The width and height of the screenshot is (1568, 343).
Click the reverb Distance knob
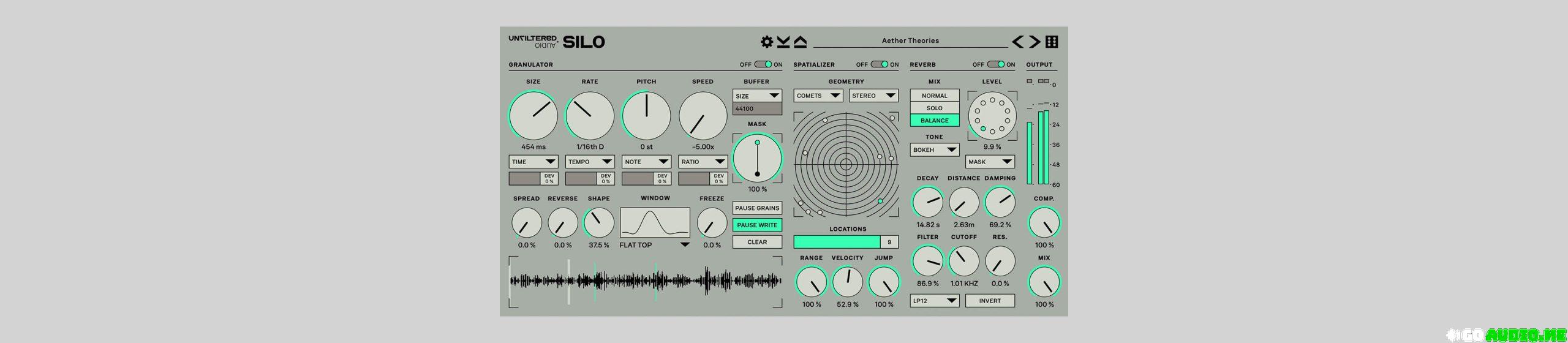964,202
